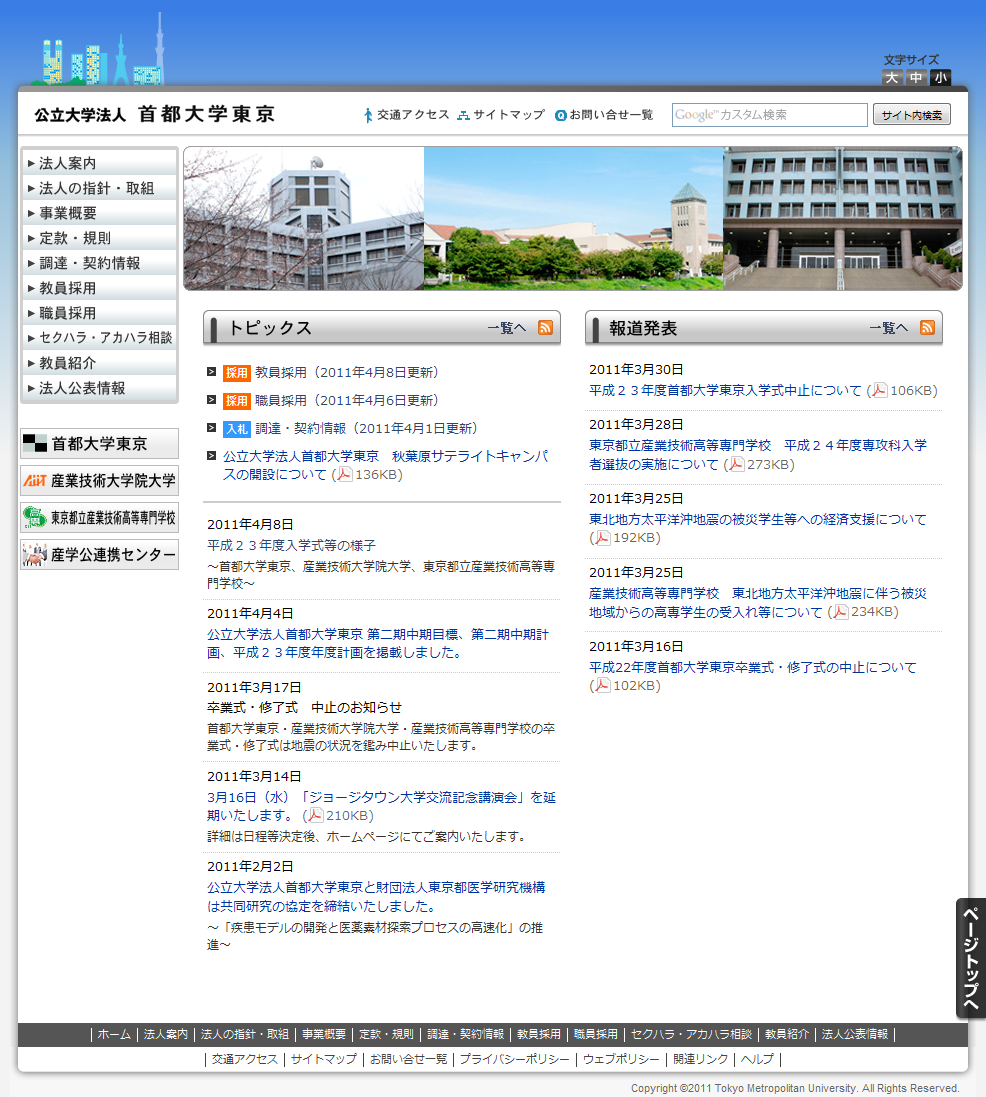This screenshot has width=986, height=1097.
Task: Click the トピックス RSS feed icon
Action: [545, 327]
